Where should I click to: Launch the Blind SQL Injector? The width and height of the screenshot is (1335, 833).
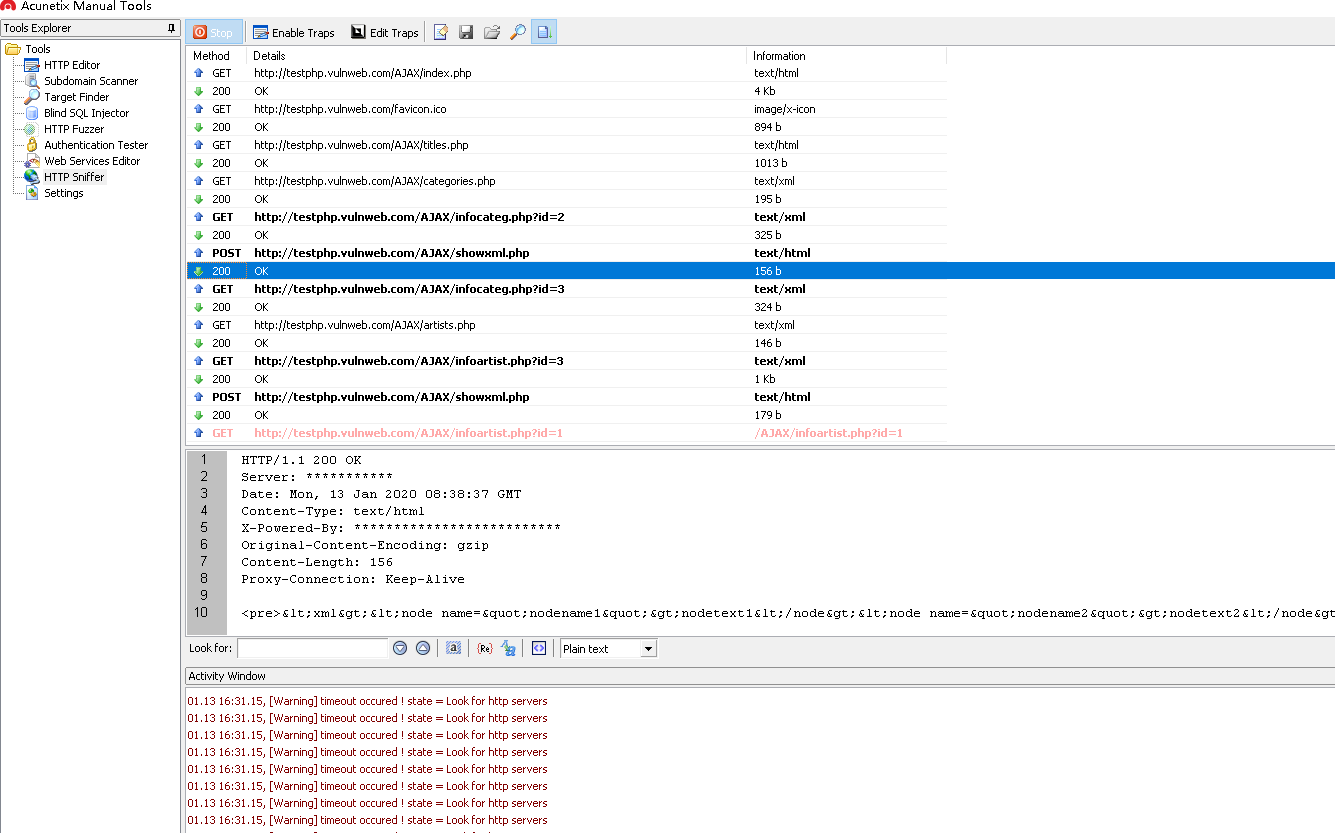click(87, 113)
